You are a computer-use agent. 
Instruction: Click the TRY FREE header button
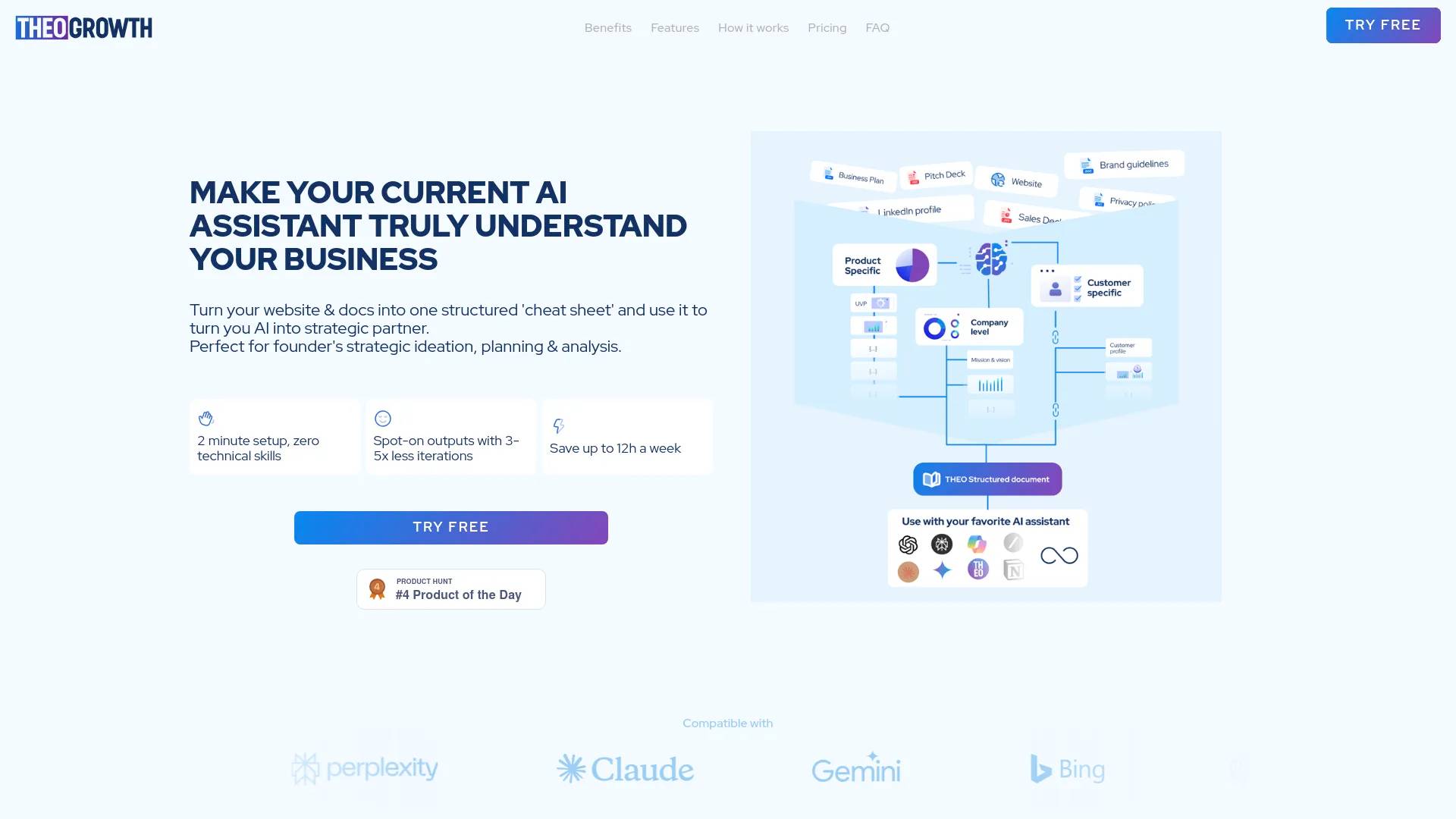(x=1383, y=25)
